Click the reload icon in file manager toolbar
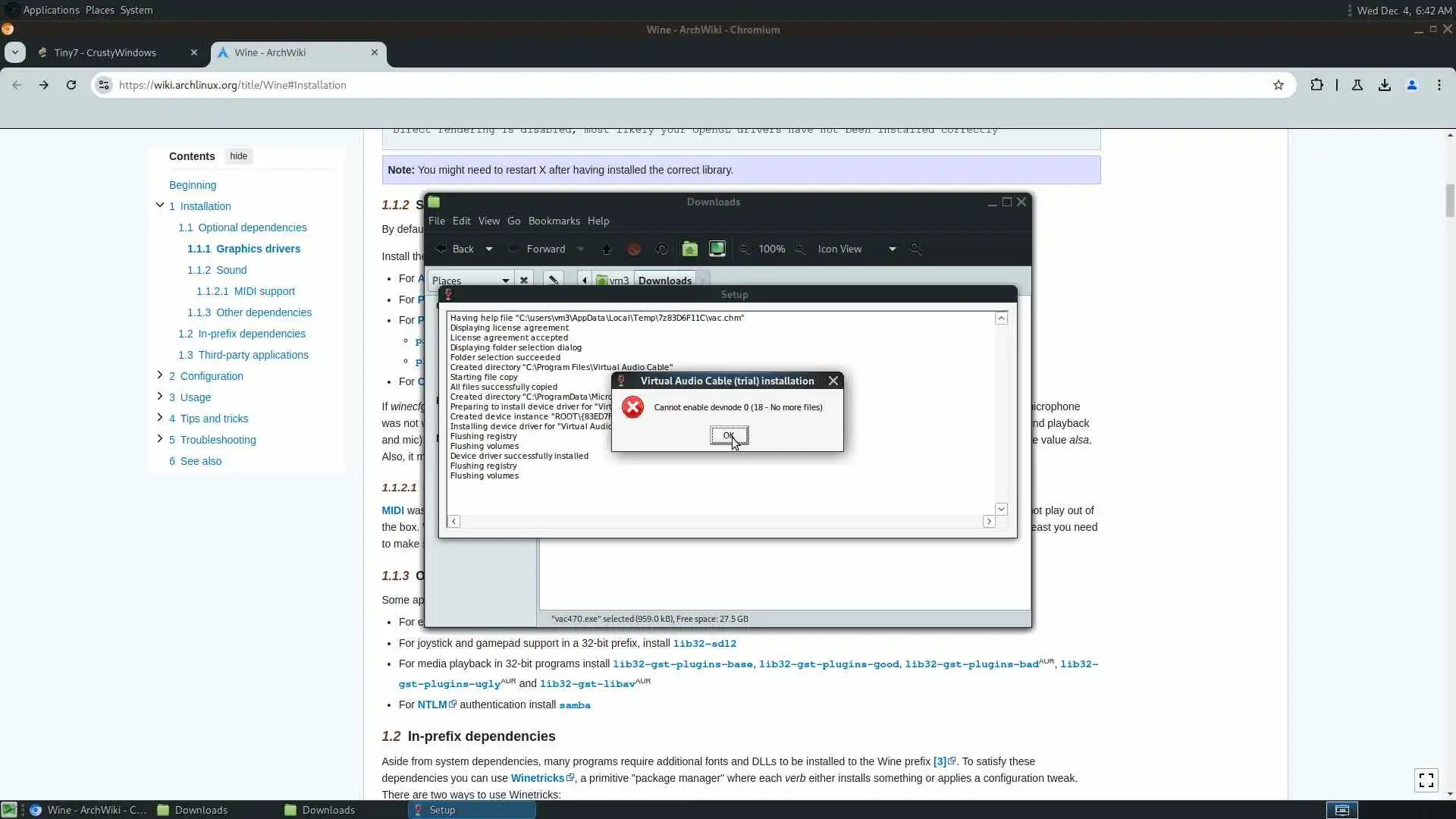This screenshot has height=819, width=1456. pyautogui.click(x=661, y=249)
